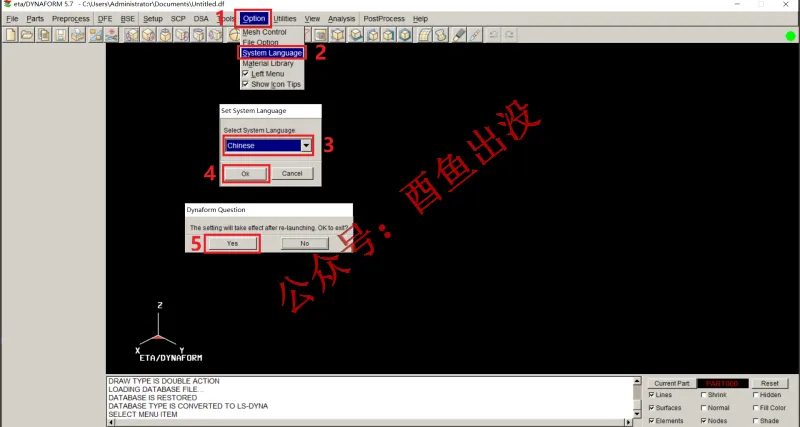Click the PART000 current part color field
This screenshot has width=800, height=427.
722,384
